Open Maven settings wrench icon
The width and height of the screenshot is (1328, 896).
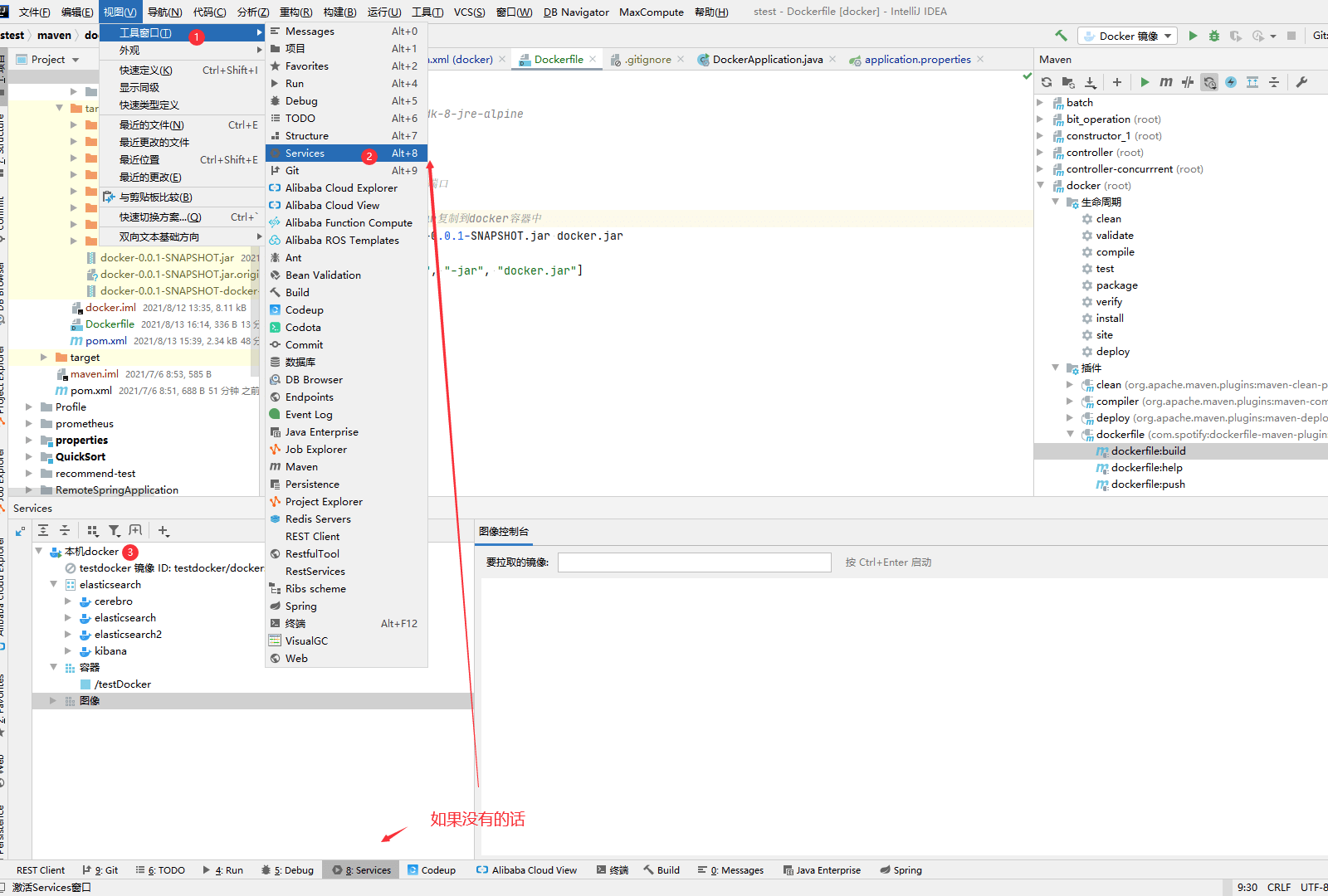1301,82
